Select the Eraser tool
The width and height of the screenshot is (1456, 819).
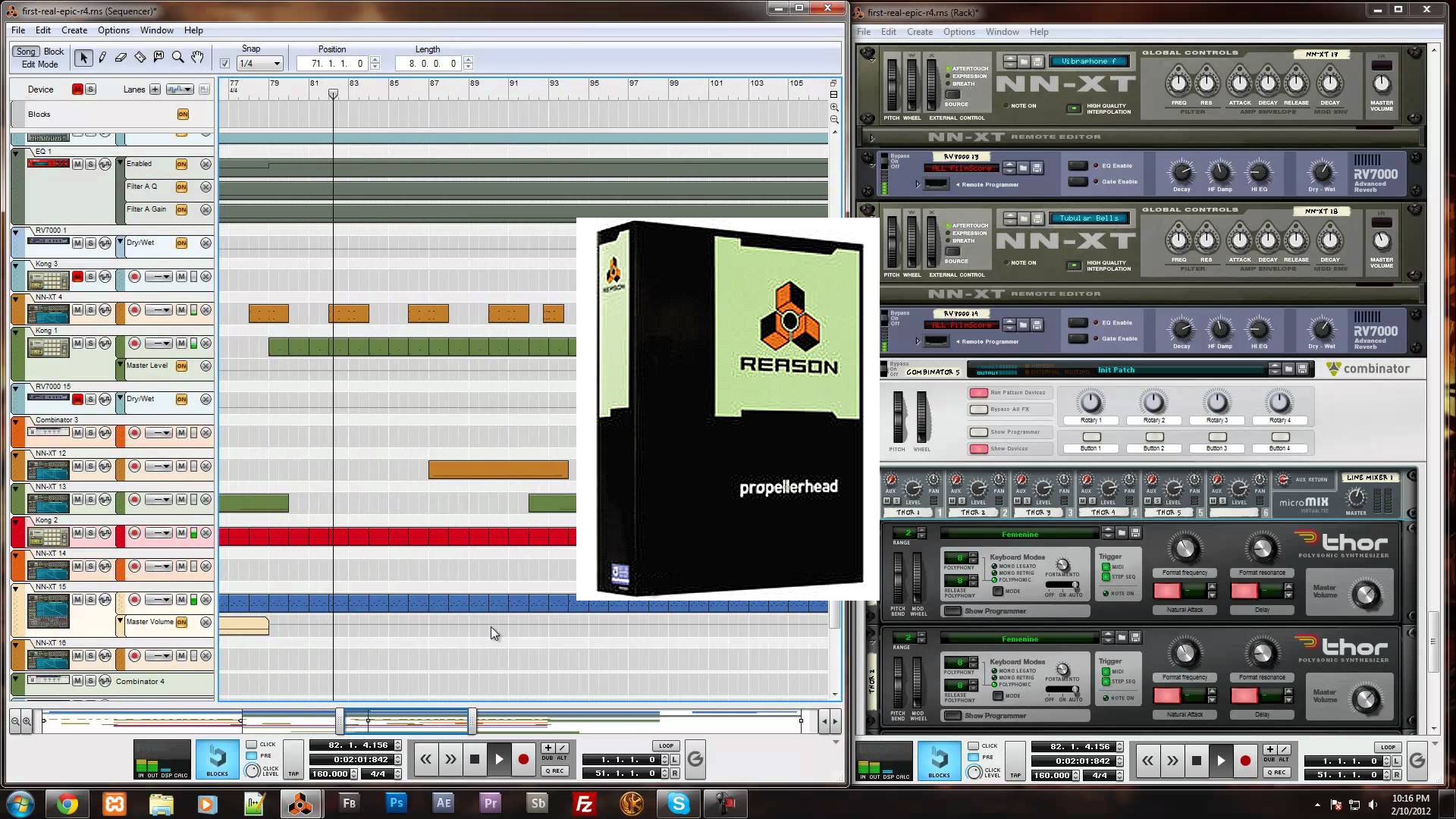click(121, 58)
